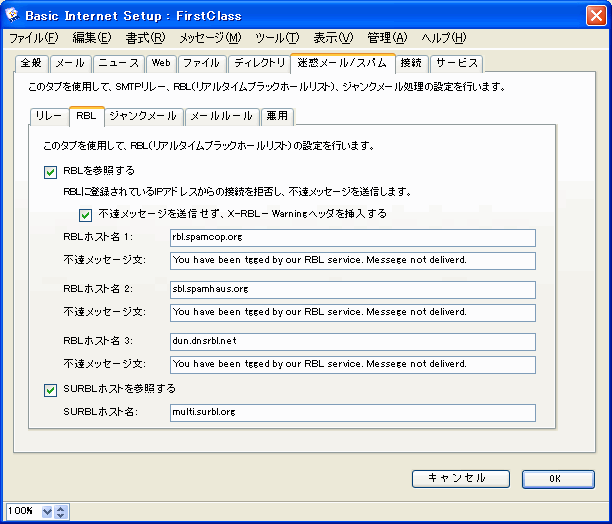
Task: Click the RBLホスト名 1 field with rbl.spamcop.org
Action: [x=352, y=237]
